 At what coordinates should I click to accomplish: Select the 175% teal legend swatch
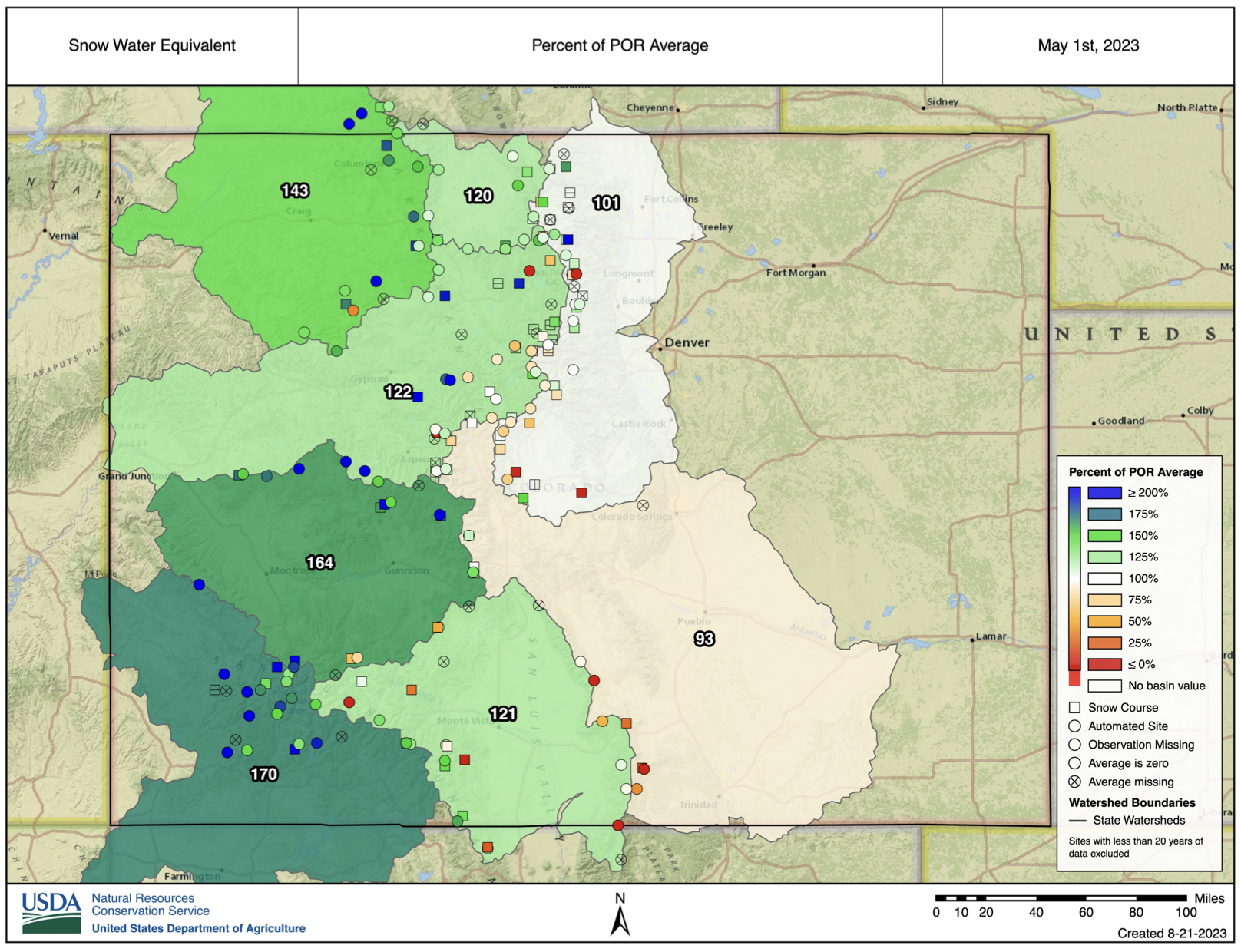point(1104,514)
